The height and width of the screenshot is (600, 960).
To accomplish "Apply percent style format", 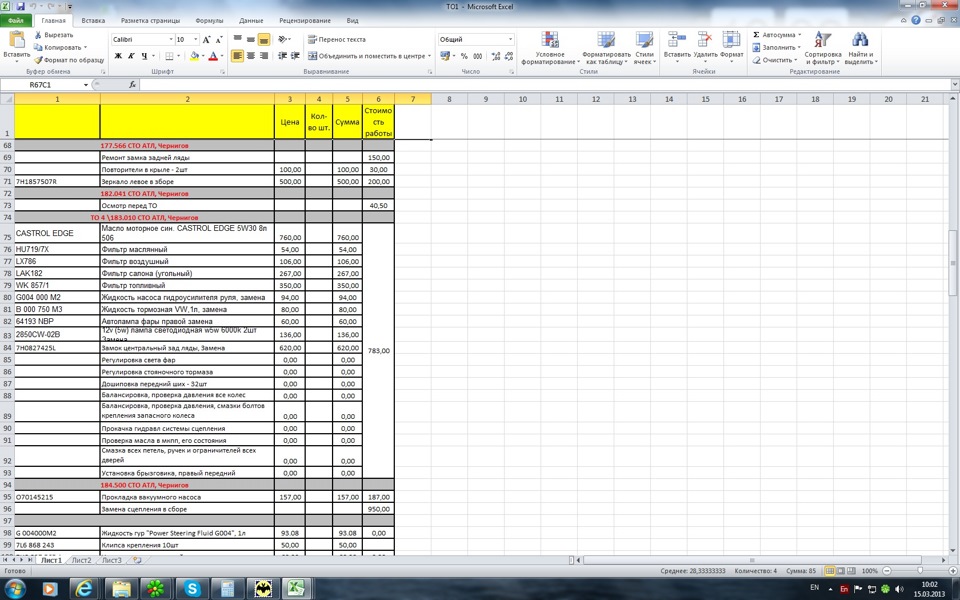I will pos(464,56).
